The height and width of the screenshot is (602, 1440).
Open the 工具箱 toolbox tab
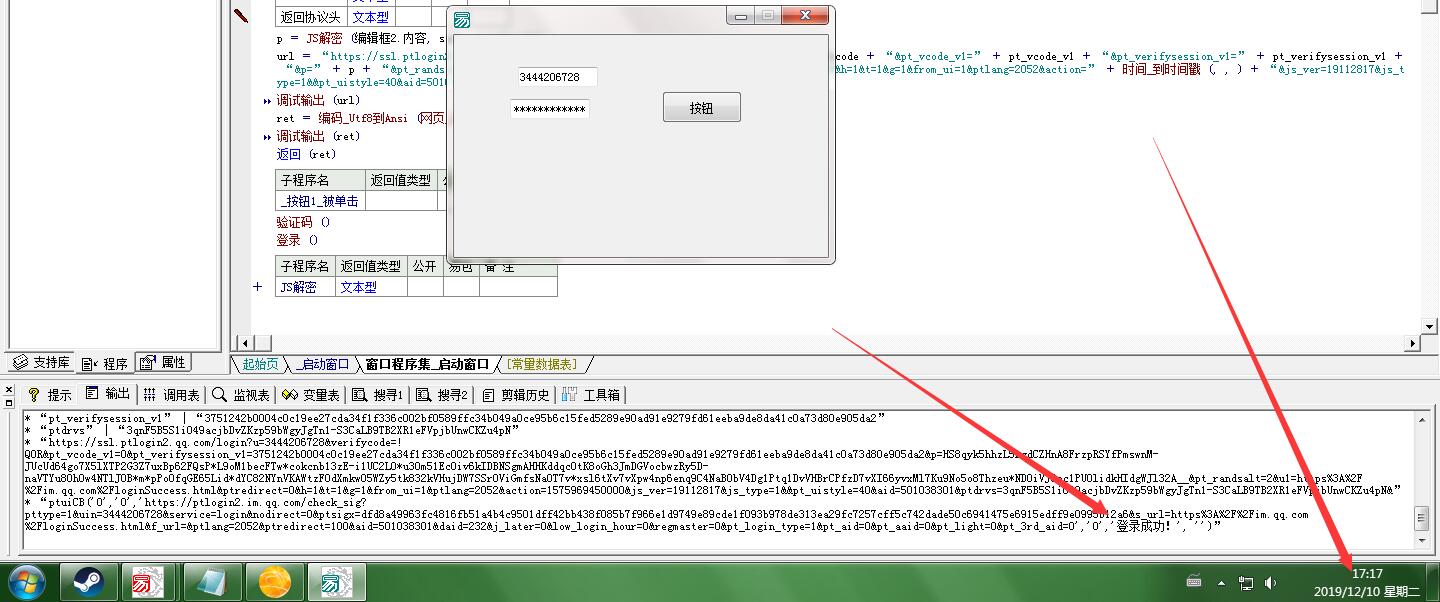tap(592, 395)
